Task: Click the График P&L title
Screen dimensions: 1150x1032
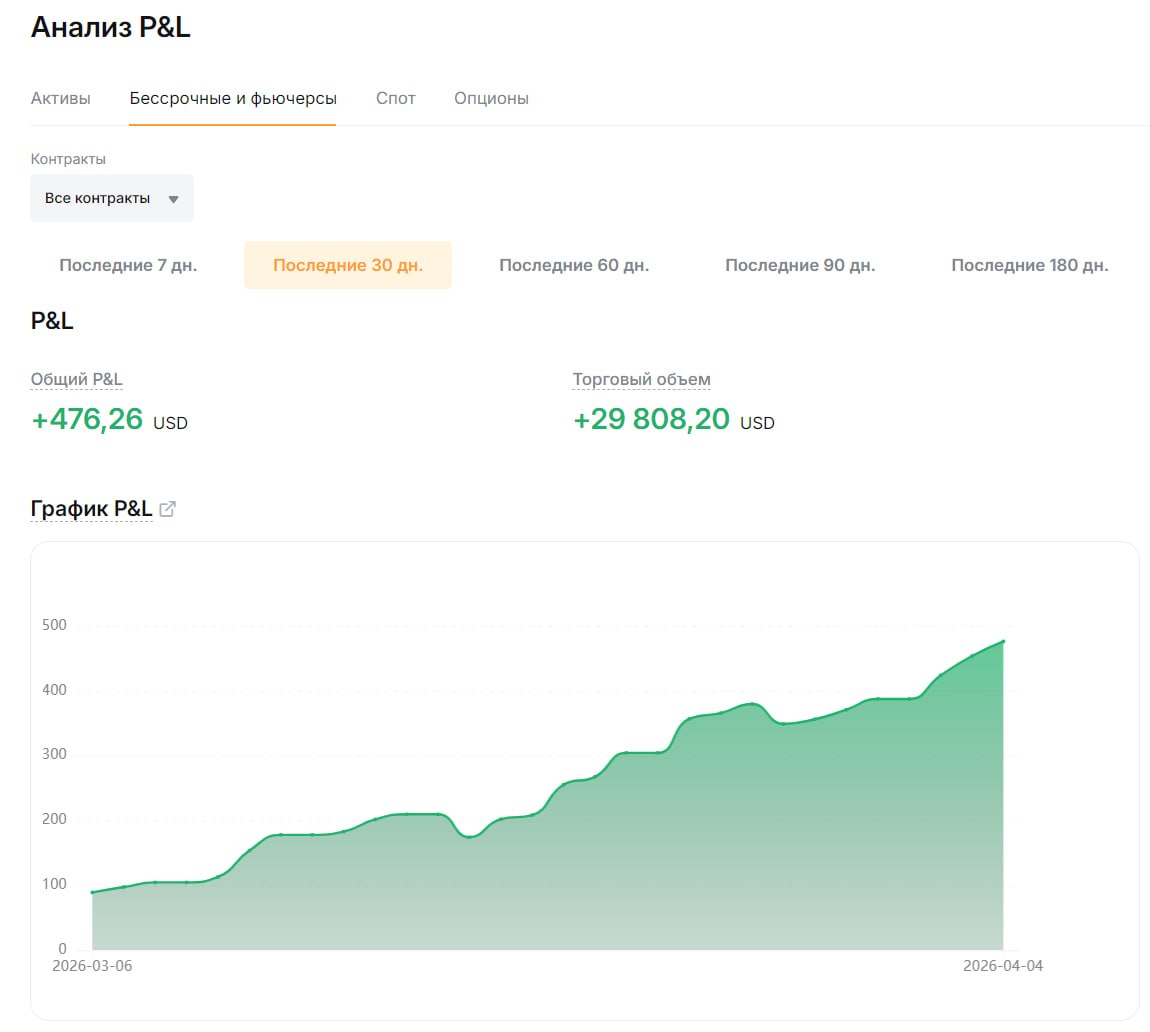Action: 91,509
